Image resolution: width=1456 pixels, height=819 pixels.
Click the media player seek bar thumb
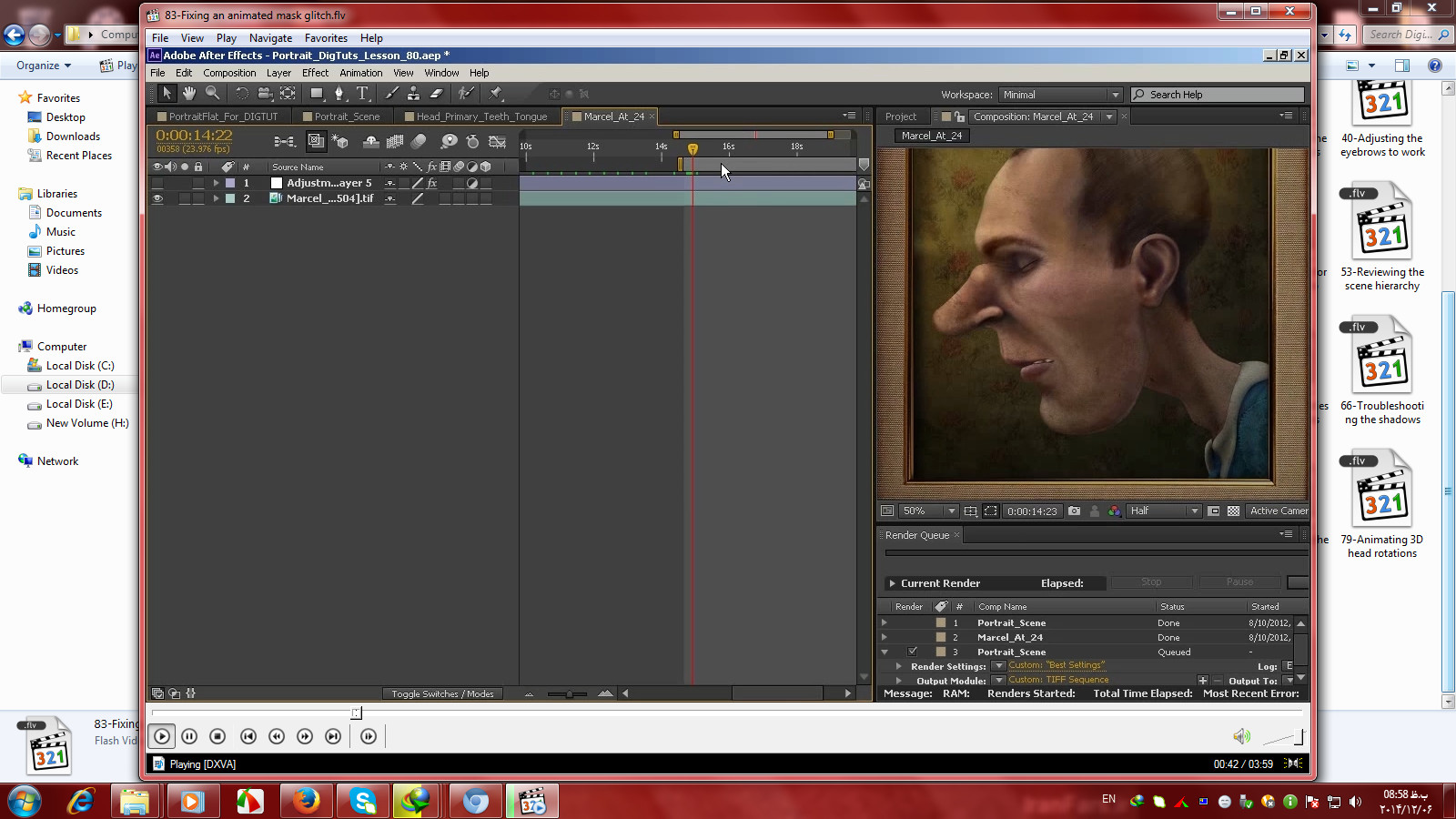point(356,713)
